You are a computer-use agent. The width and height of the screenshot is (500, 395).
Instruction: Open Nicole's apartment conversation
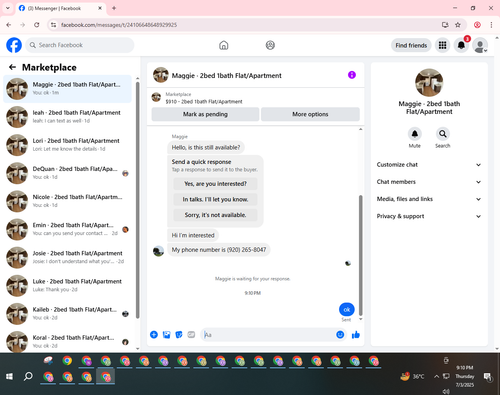click(67, 201)
